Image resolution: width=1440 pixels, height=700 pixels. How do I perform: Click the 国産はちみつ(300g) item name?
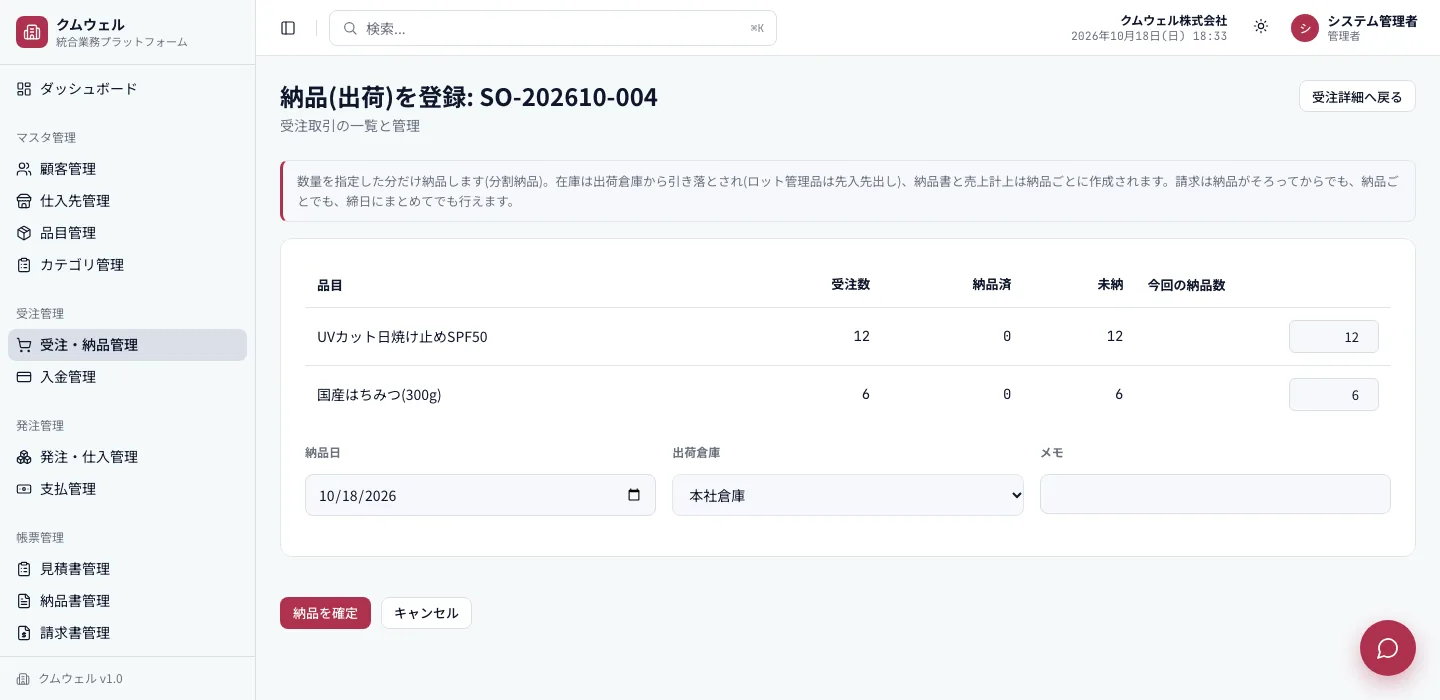coord(379,395)
